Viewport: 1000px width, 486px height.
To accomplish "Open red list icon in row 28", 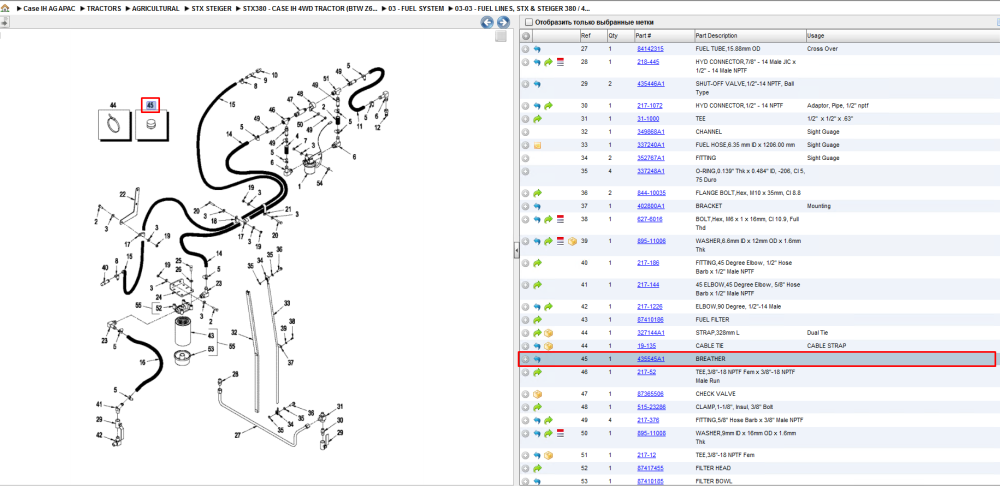I will pos(560,63).
